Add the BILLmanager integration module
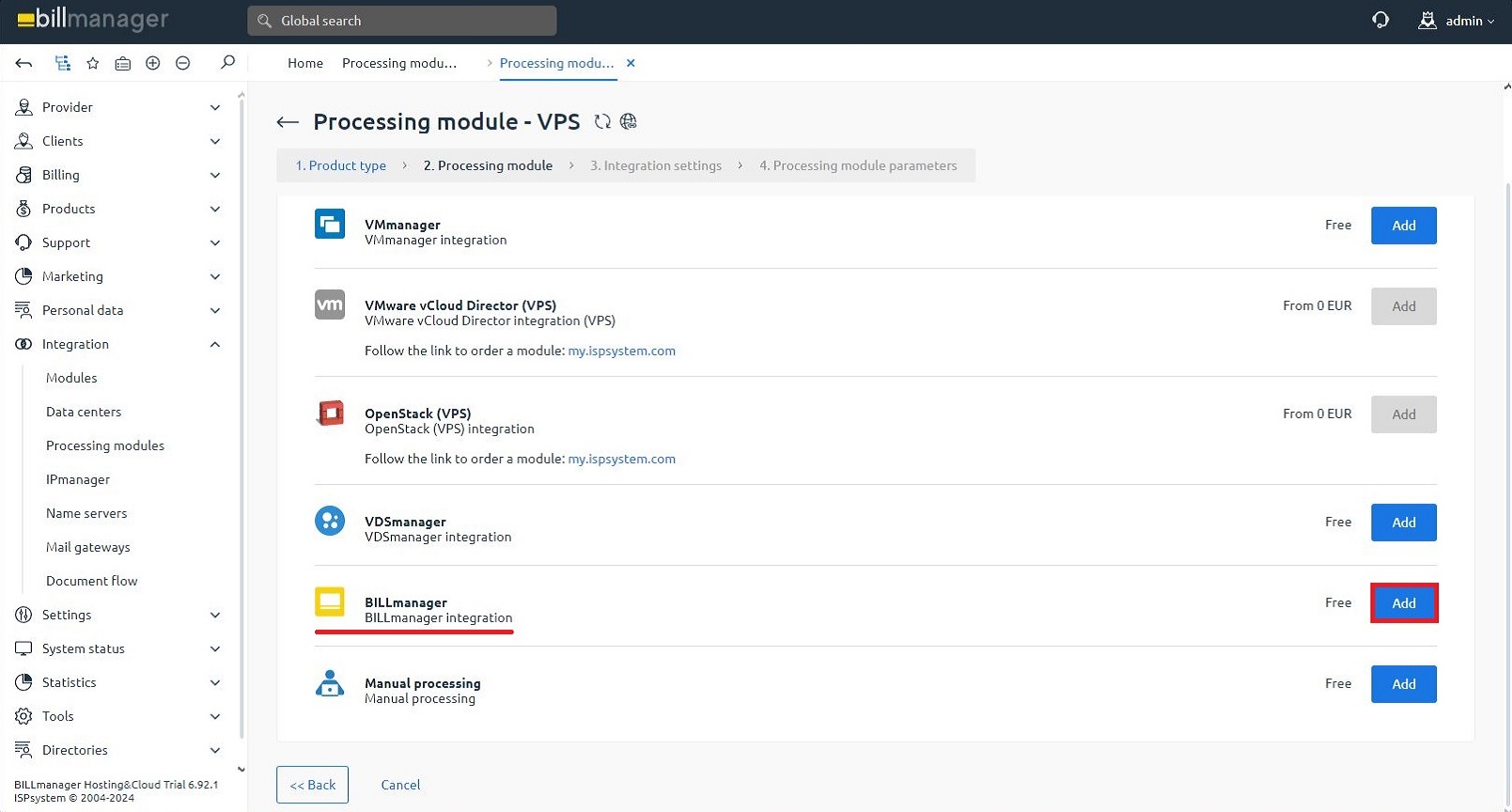 pos(1404,603)
